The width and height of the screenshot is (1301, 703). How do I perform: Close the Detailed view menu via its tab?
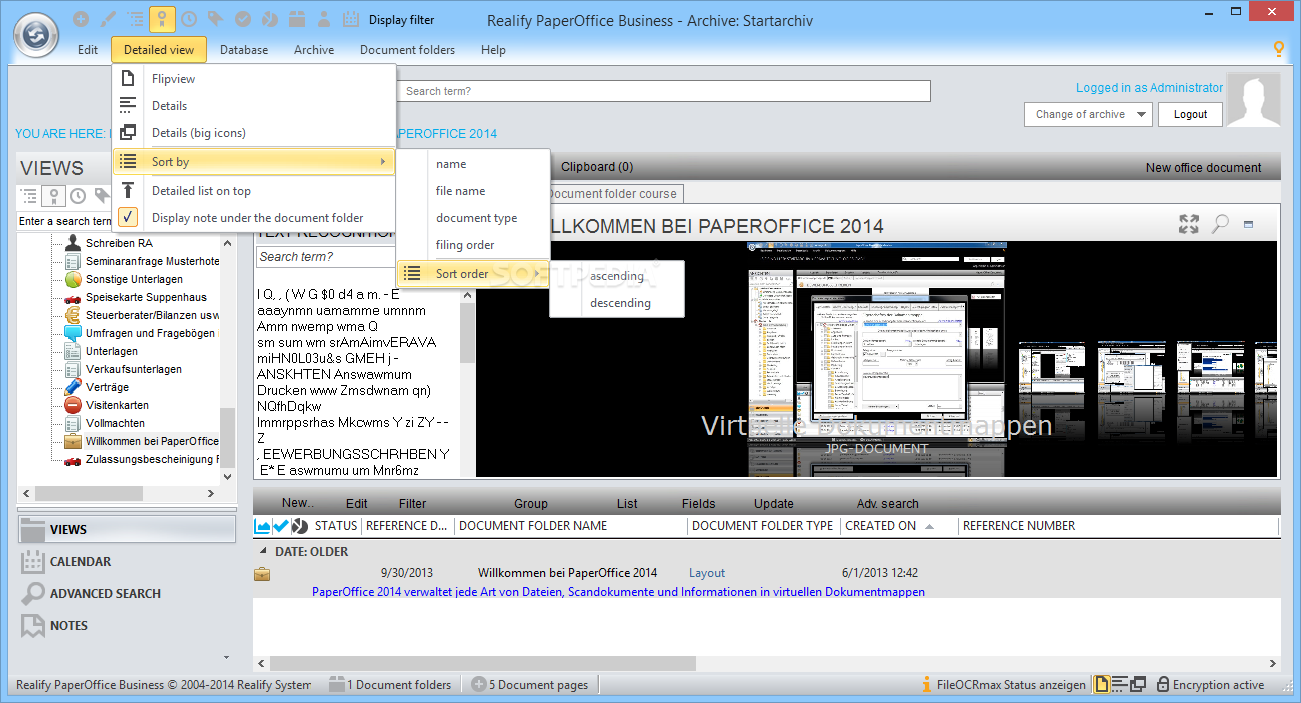159,50
